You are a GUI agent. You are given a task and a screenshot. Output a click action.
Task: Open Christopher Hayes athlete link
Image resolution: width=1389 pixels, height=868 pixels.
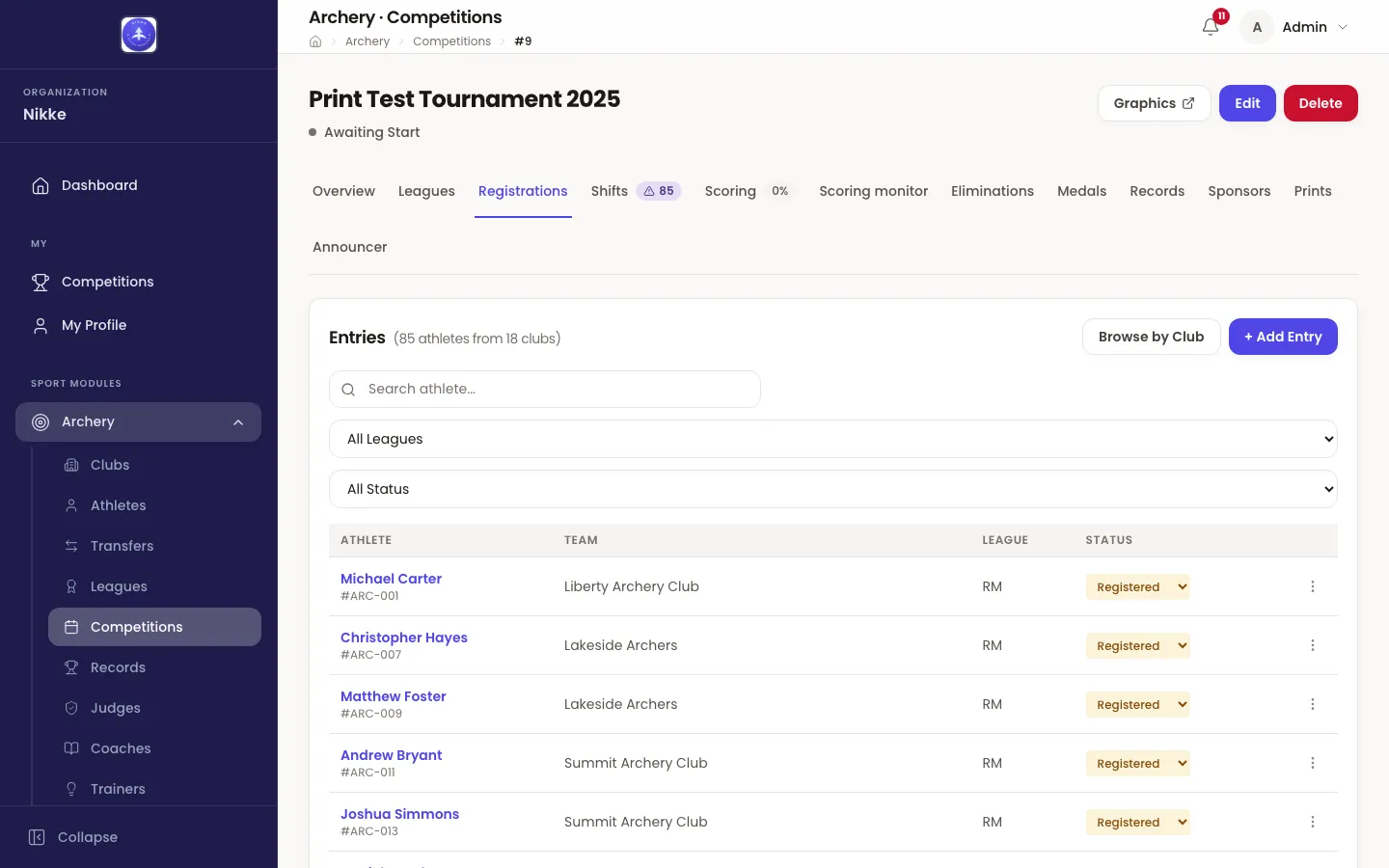tap(404, 637)
